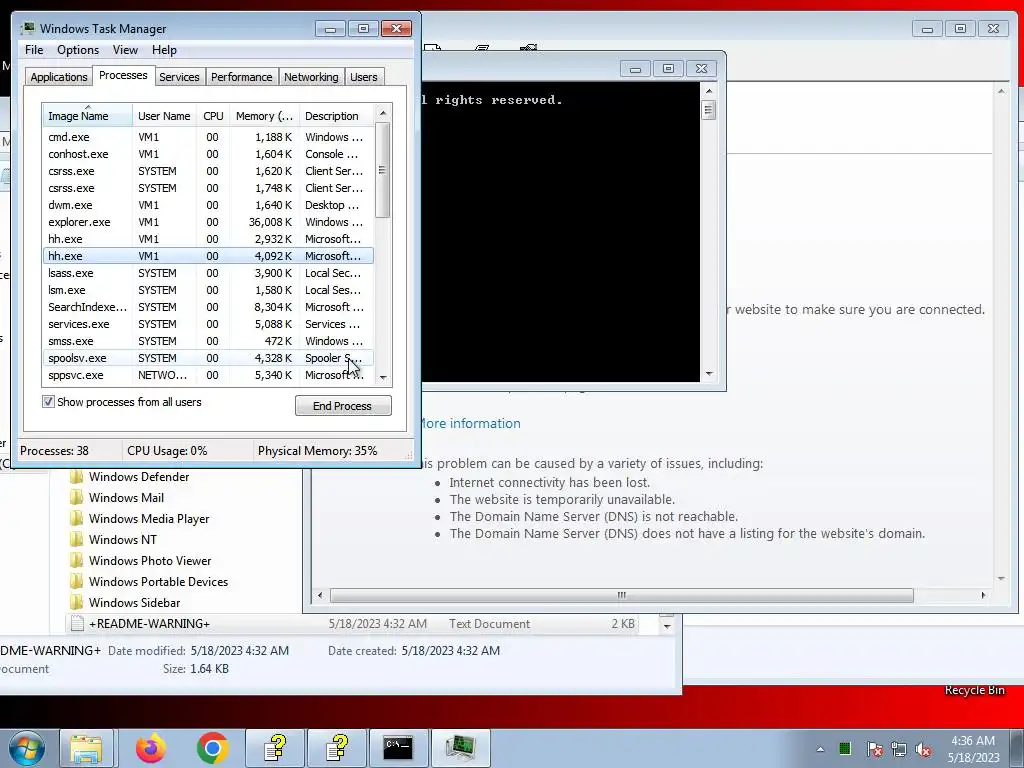
Task: Toggle Show processes from all users
Action: (48, 402)
